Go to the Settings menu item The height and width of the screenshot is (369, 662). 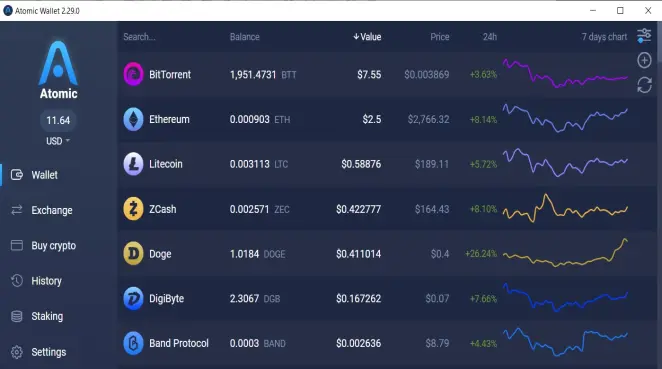coord(49,352)
